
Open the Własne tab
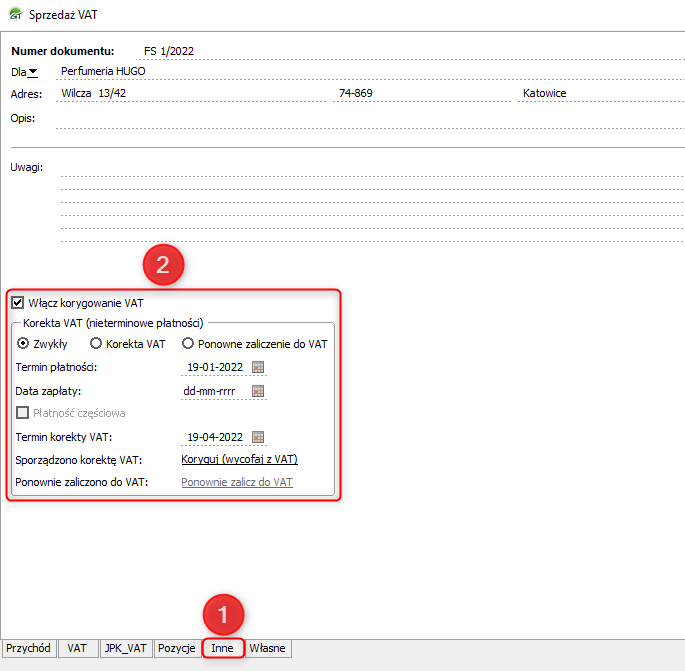tap(267, 648)
